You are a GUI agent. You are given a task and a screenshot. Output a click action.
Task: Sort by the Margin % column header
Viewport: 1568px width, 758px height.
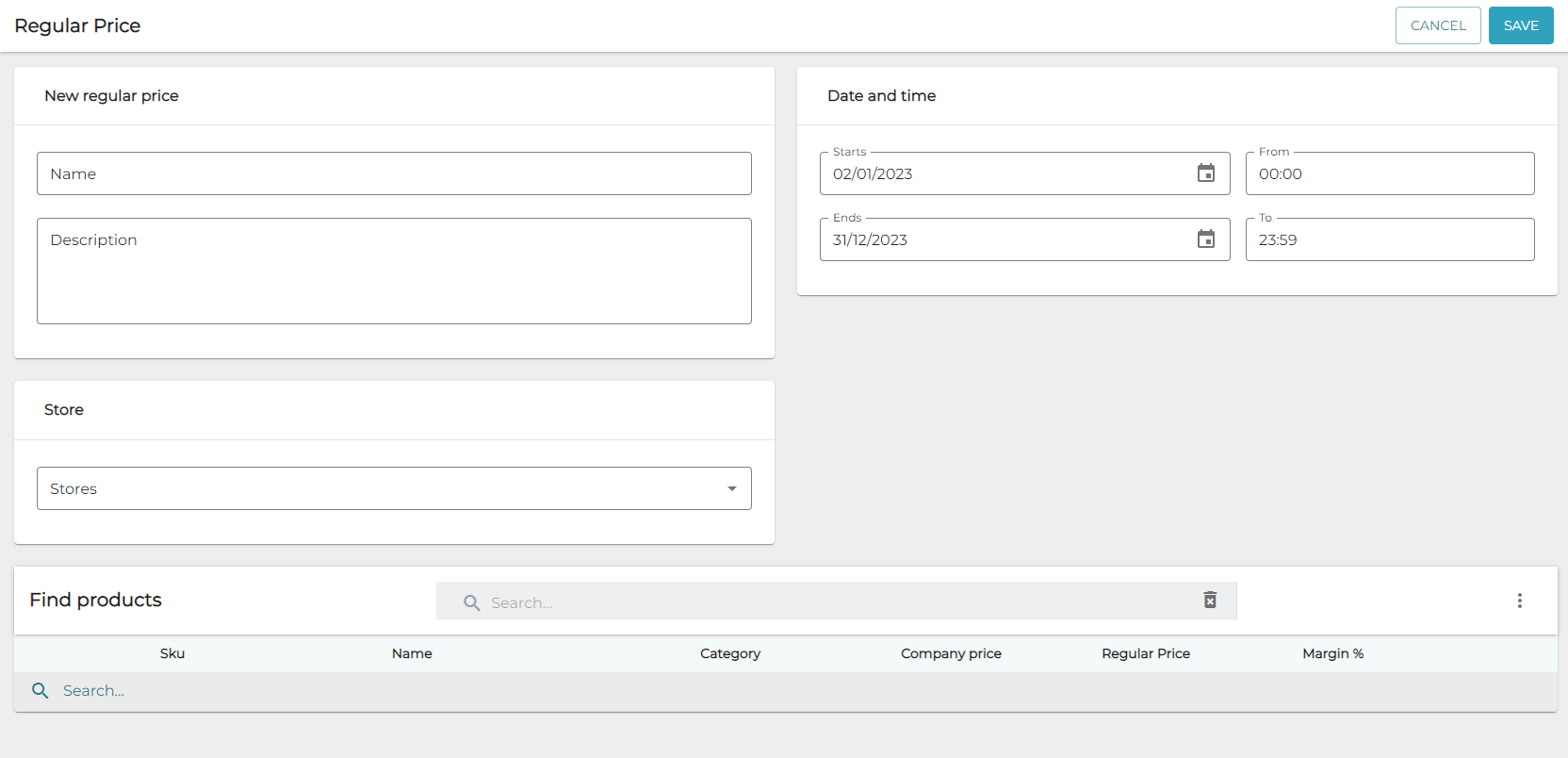1332,653
